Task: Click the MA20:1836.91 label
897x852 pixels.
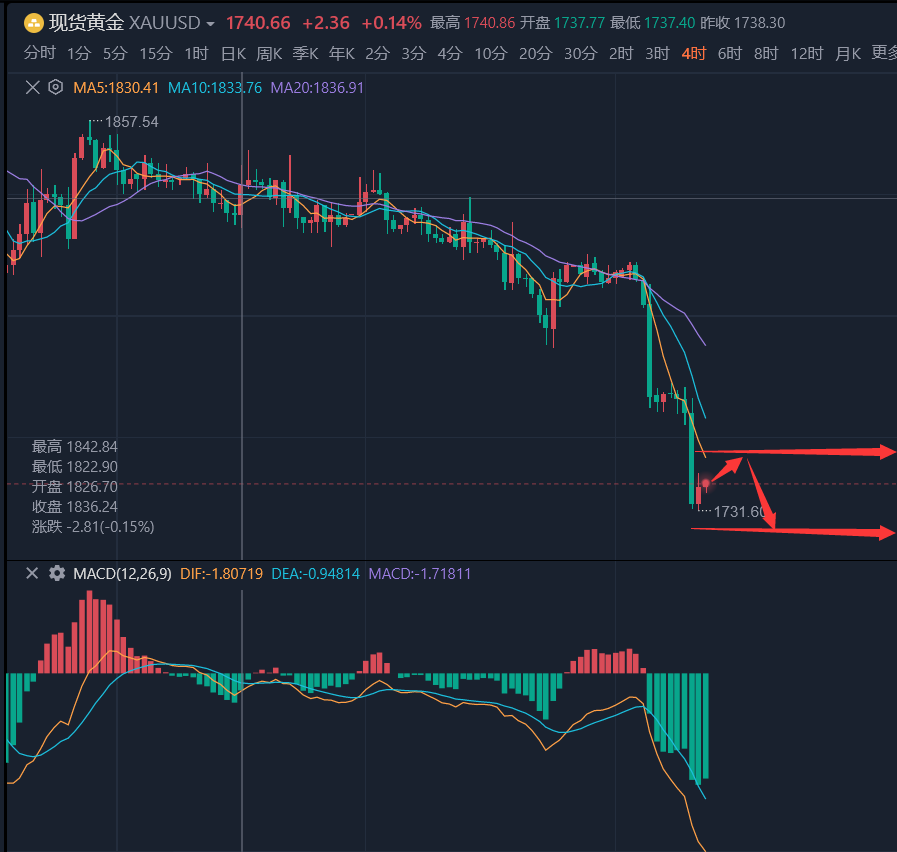Action: coord(317,88)
